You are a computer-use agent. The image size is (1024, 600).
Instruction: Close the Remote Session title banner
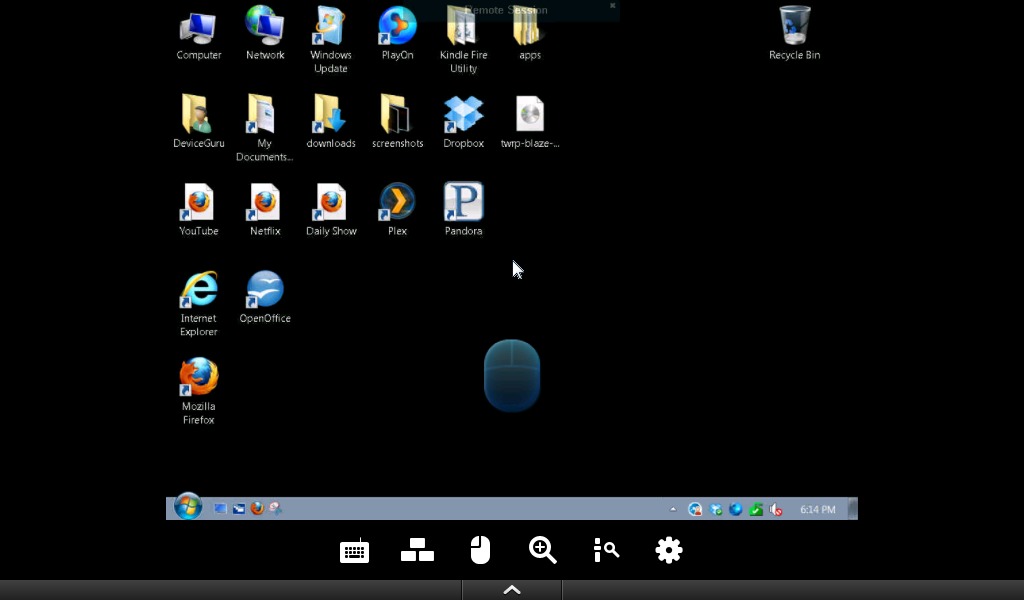[x=613, y=5]
